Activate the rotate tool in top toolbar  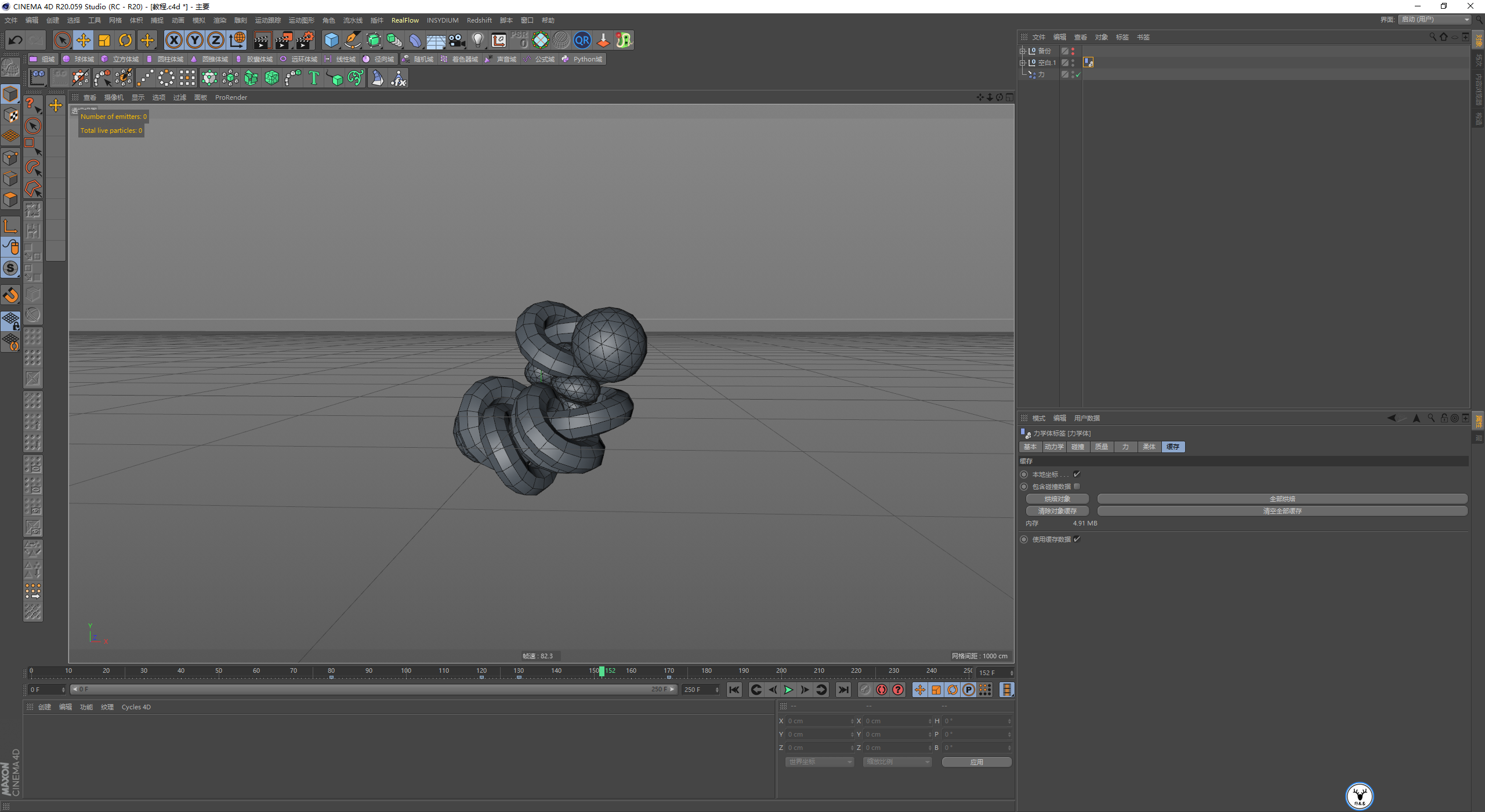125,40
